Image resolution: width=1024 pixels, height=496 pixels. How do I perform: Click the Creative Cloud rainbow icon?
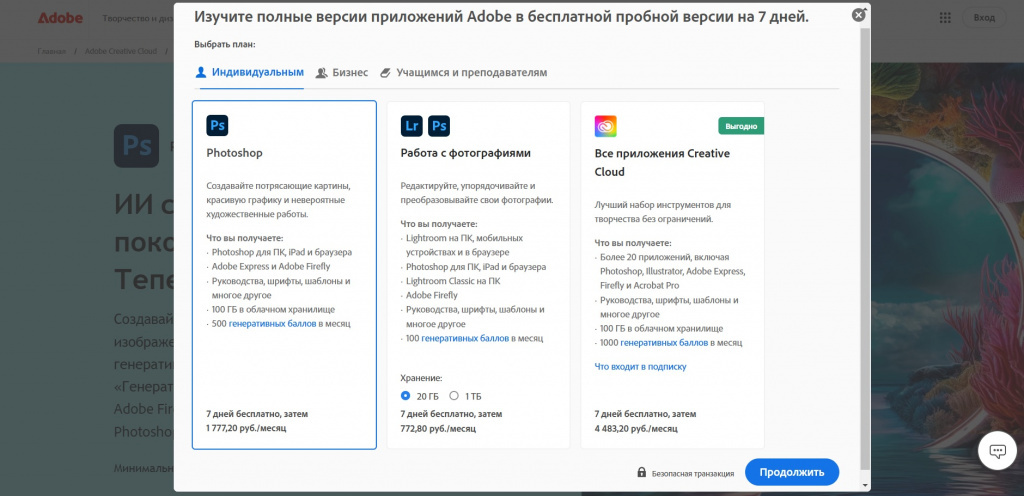coord(605,125)
